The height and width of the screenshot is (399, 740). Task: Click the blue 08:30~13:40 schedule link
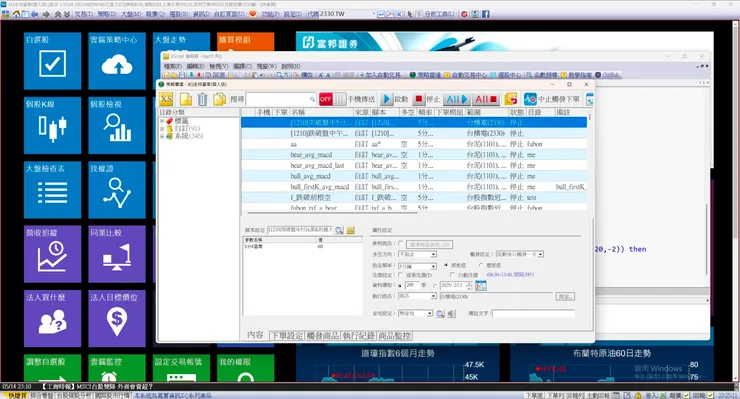[x=510, y=275]
